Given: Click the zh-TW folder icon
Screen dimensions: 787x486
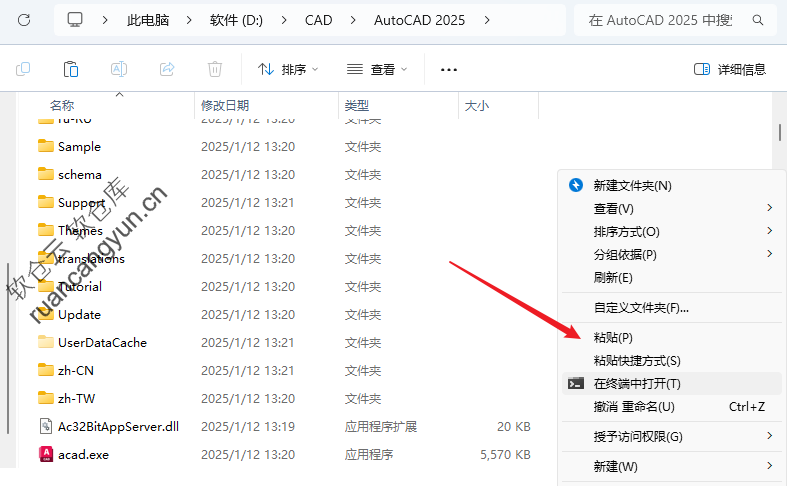Looking at the screenshot, I should coord(46,398).
